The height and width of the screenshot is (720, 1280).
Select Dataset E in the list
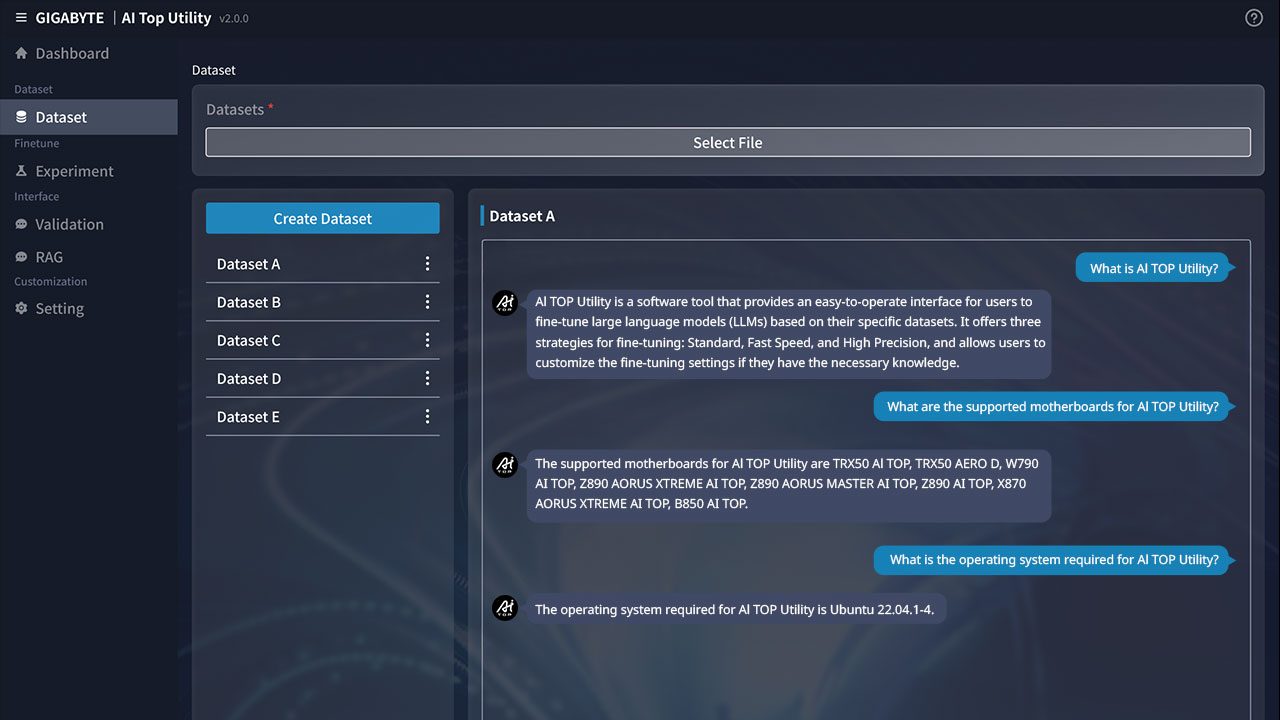point(322,416)
